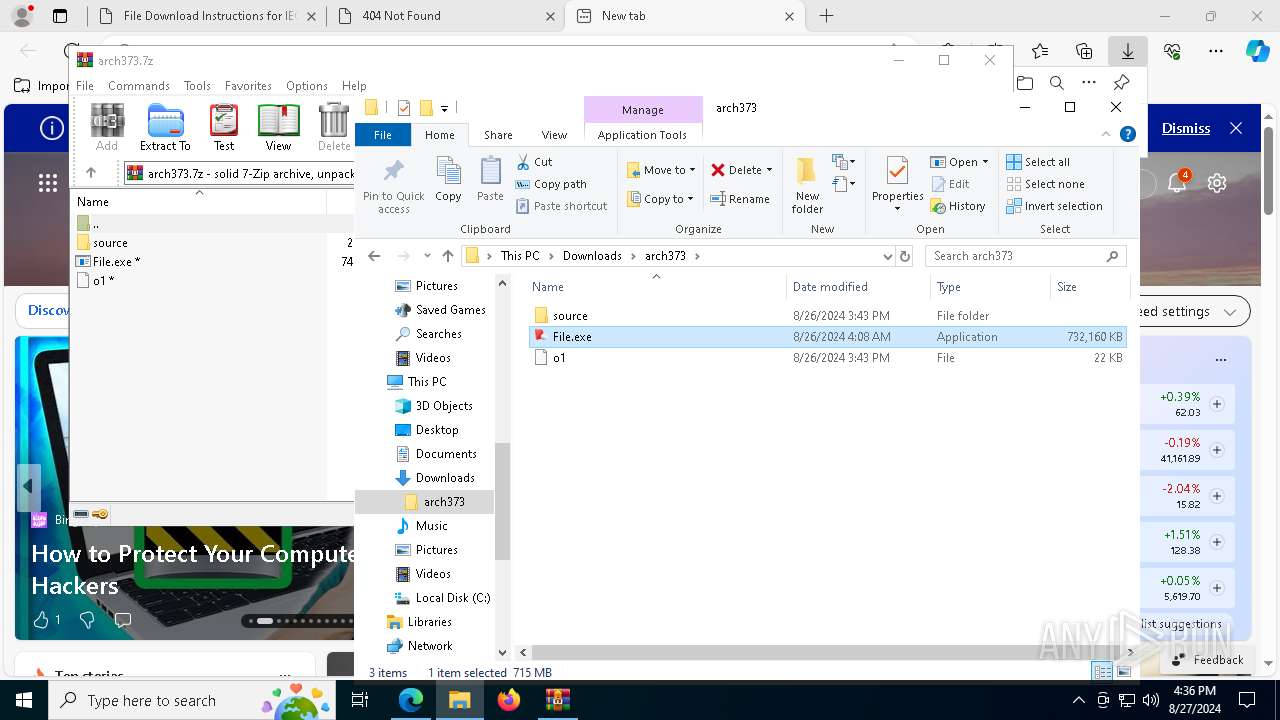Open Quick Access Toolbar customize dropdown
The height and width of the screenshot is (720, 1280).
point(444,108)
